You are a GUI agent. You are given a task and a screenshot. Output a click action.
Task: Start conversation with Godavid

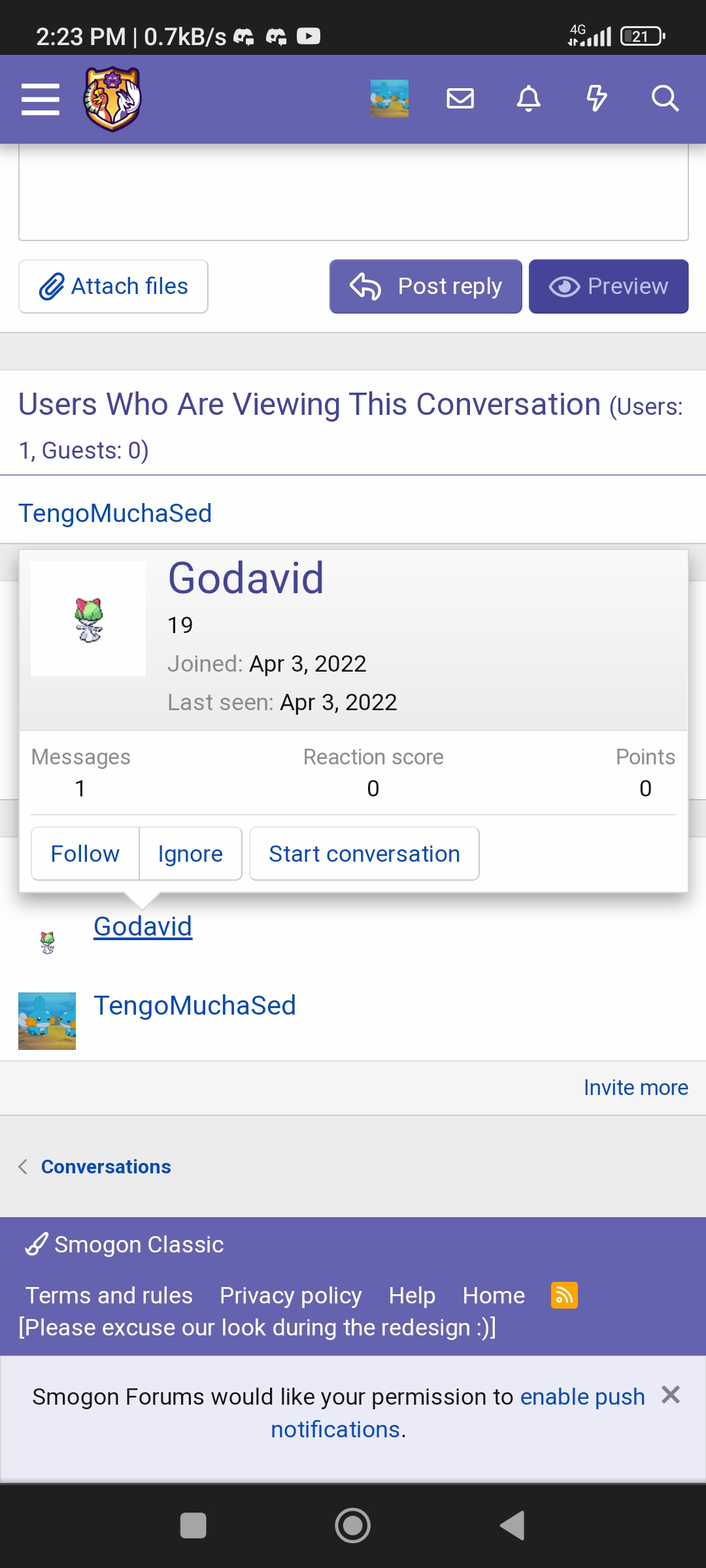tap(364, 854)
